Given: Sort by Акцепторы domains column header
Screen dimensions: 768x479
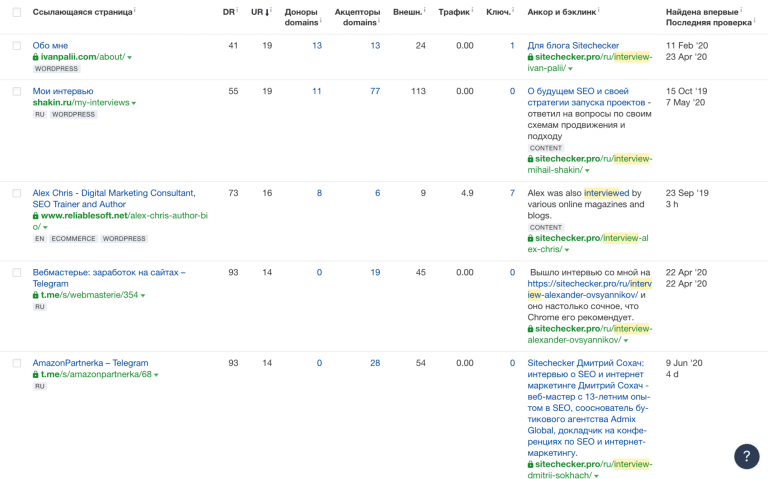Looking at the screenshot, I should [x=358, y=17].
